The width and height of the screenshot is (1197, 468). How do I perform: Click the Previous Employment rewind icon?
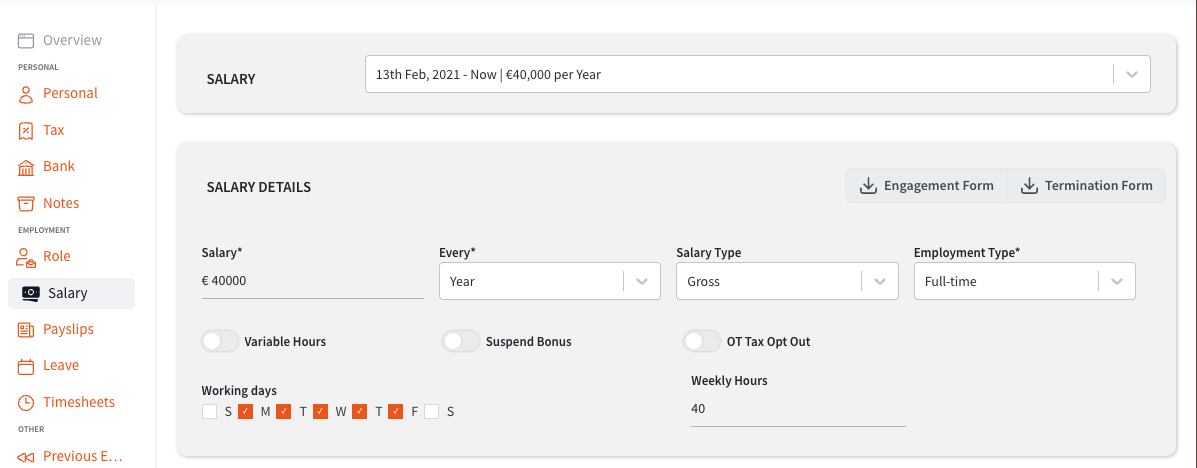[x=26, y=457]
